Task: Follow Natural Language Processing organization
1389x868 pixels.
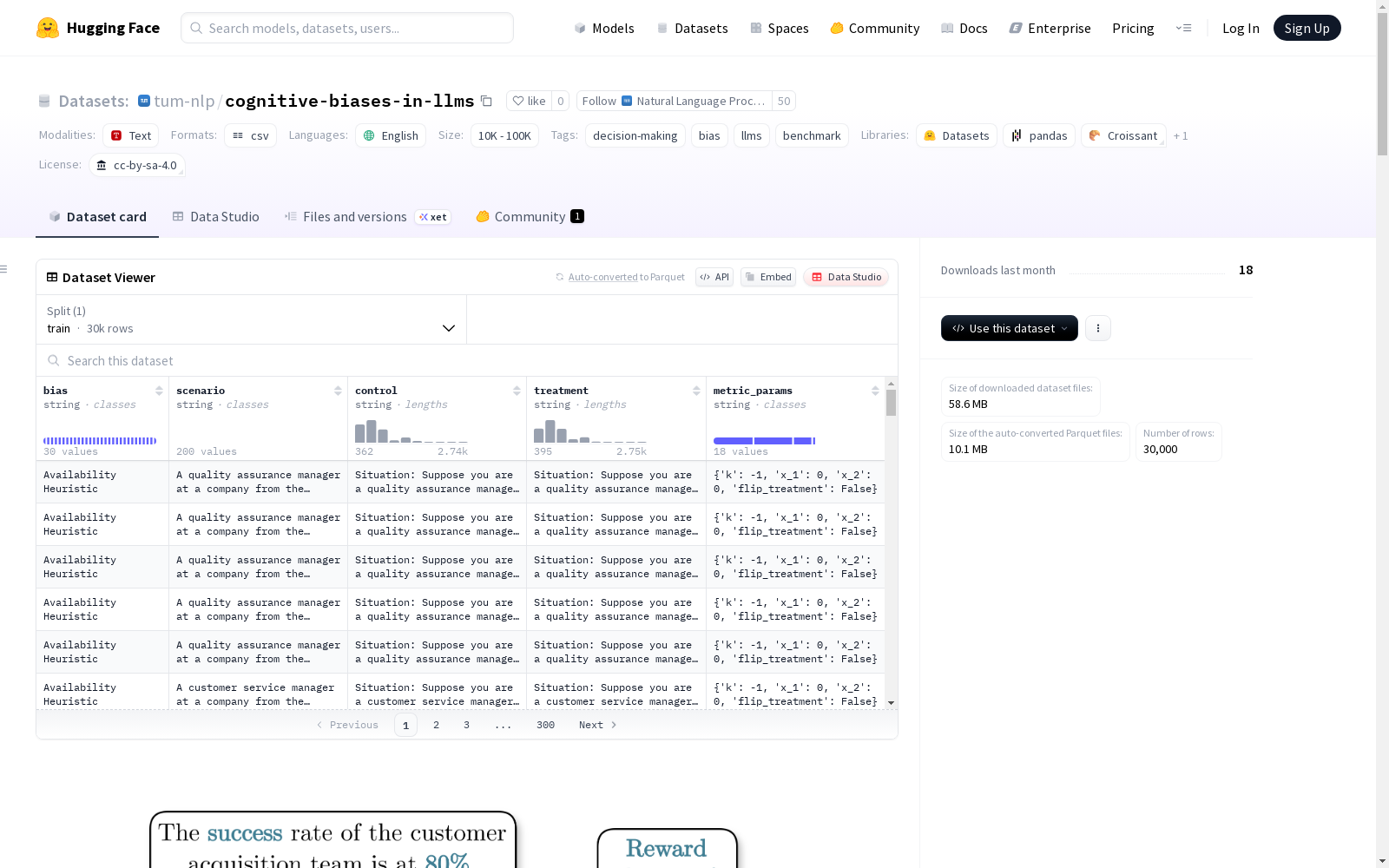Action: pyautogui.click(x=674, y=101)
